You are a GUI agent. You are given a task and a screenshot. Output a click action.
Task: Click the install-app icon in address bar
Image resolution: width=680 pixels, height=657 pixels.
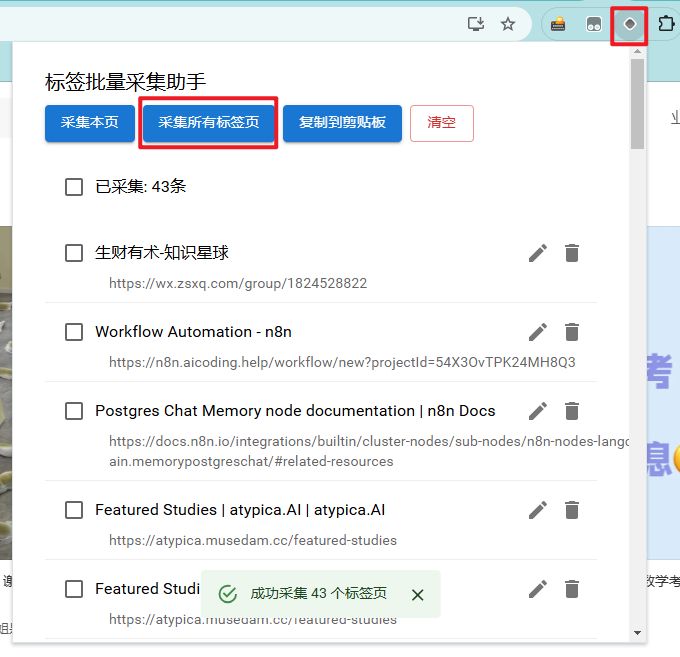tap(476, 24)
